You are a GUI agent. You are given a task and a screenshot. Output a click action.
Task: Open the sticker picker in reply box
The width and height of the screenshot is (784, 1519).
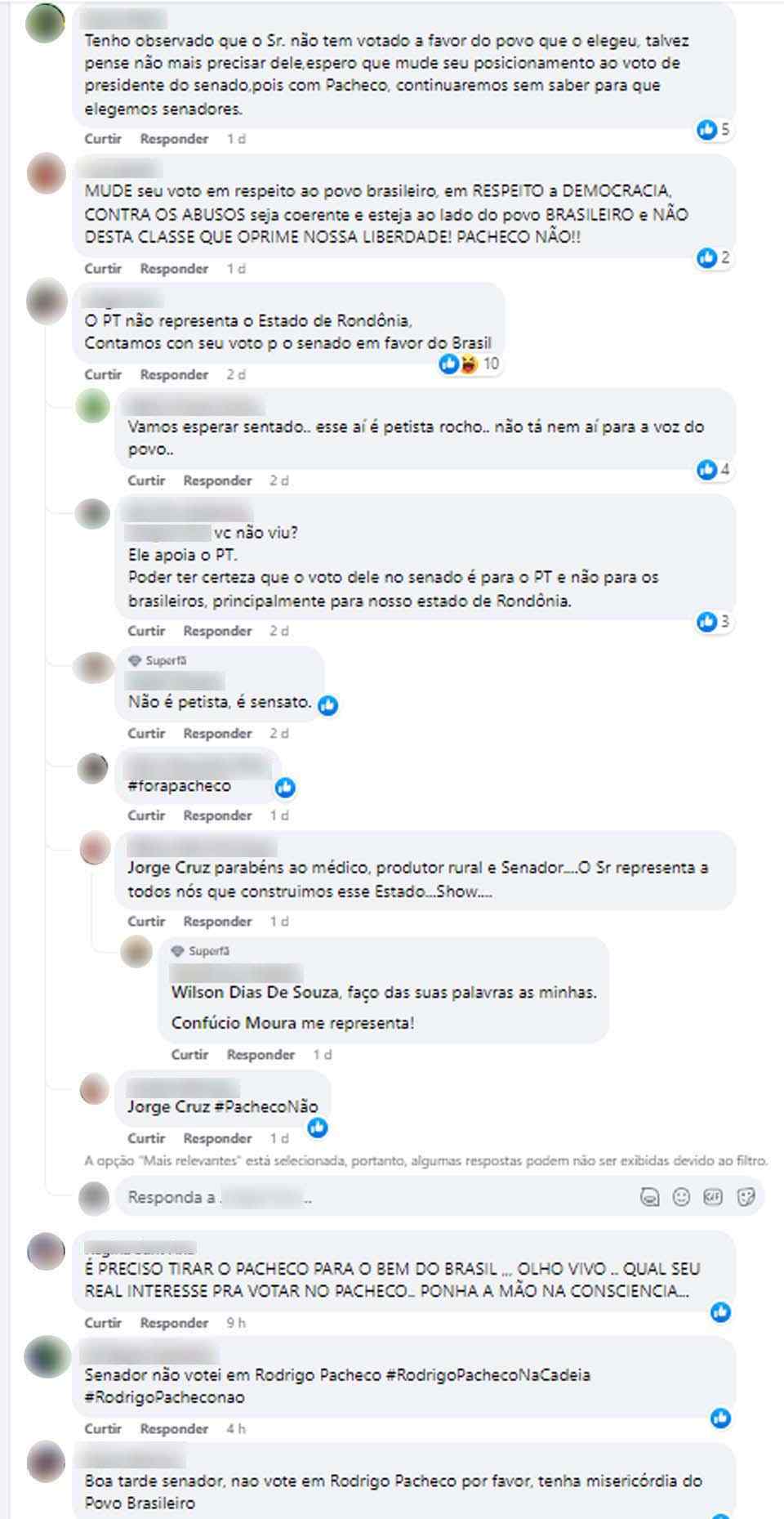746,1197
